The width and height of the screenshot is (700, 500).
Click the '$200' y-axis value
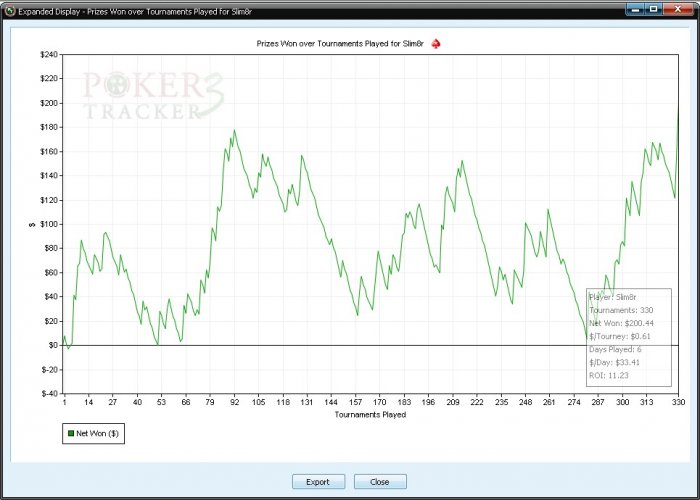pos(49,103)
